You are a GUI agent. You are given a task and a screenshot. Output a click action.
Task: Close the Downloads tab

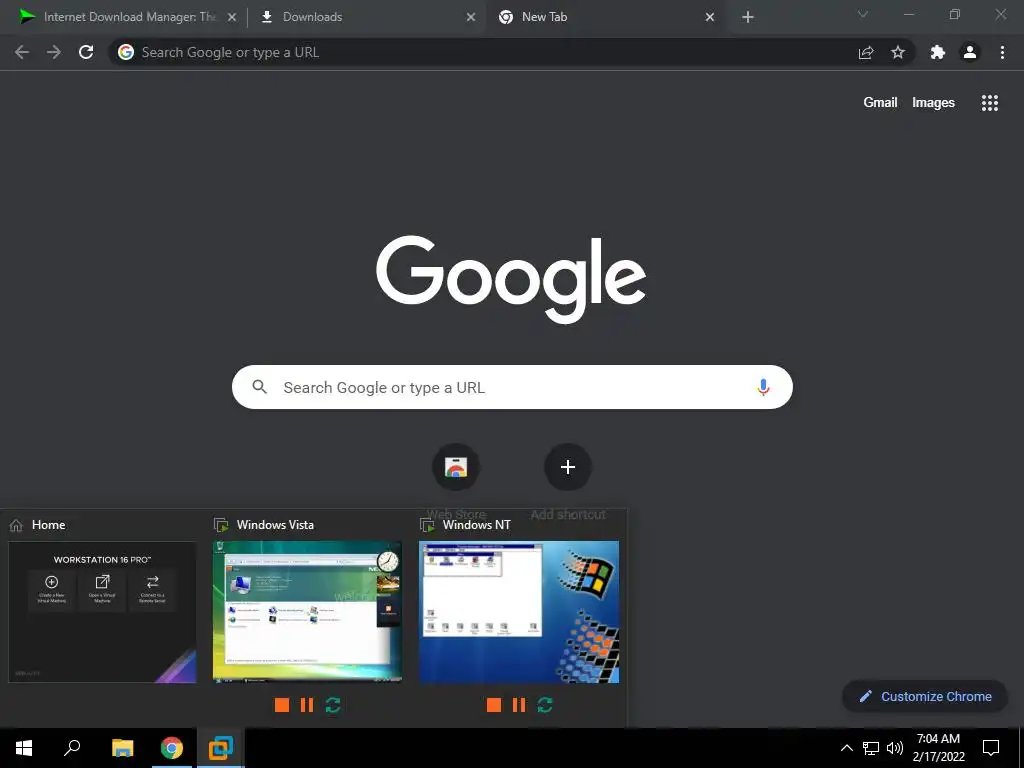pos(471,17)
